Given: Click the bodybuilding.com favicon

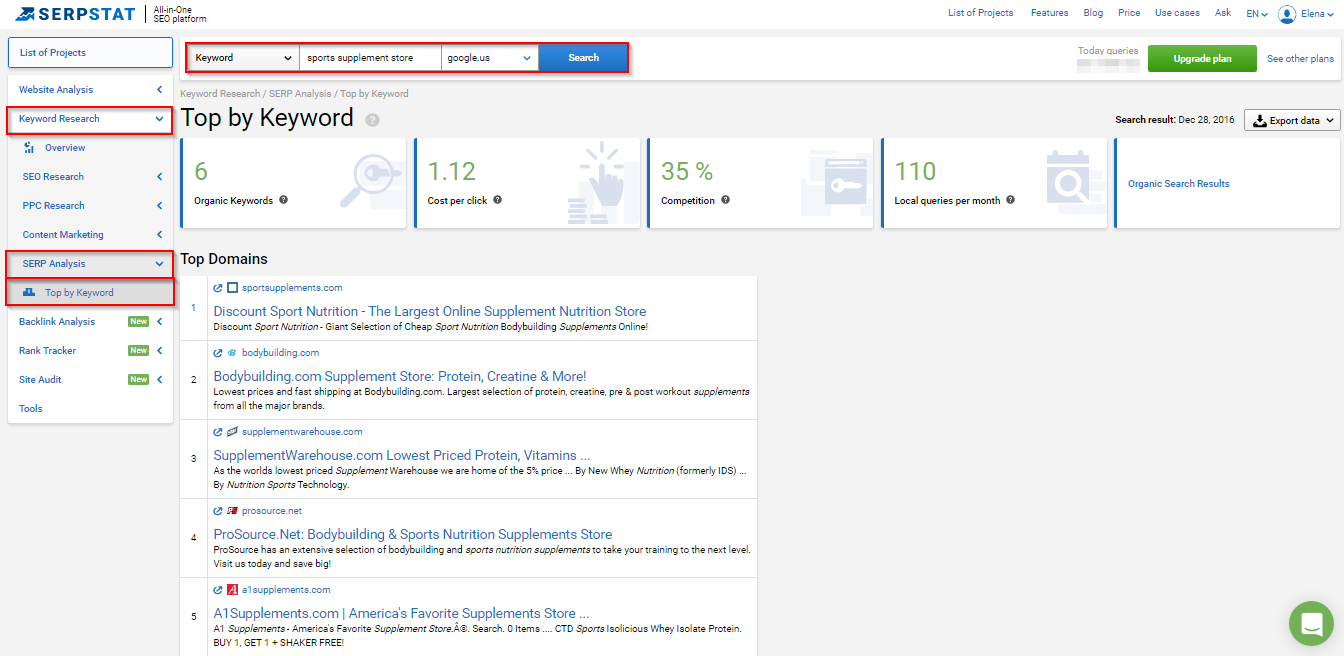Looking at the screenshot, I should [232, 353].
